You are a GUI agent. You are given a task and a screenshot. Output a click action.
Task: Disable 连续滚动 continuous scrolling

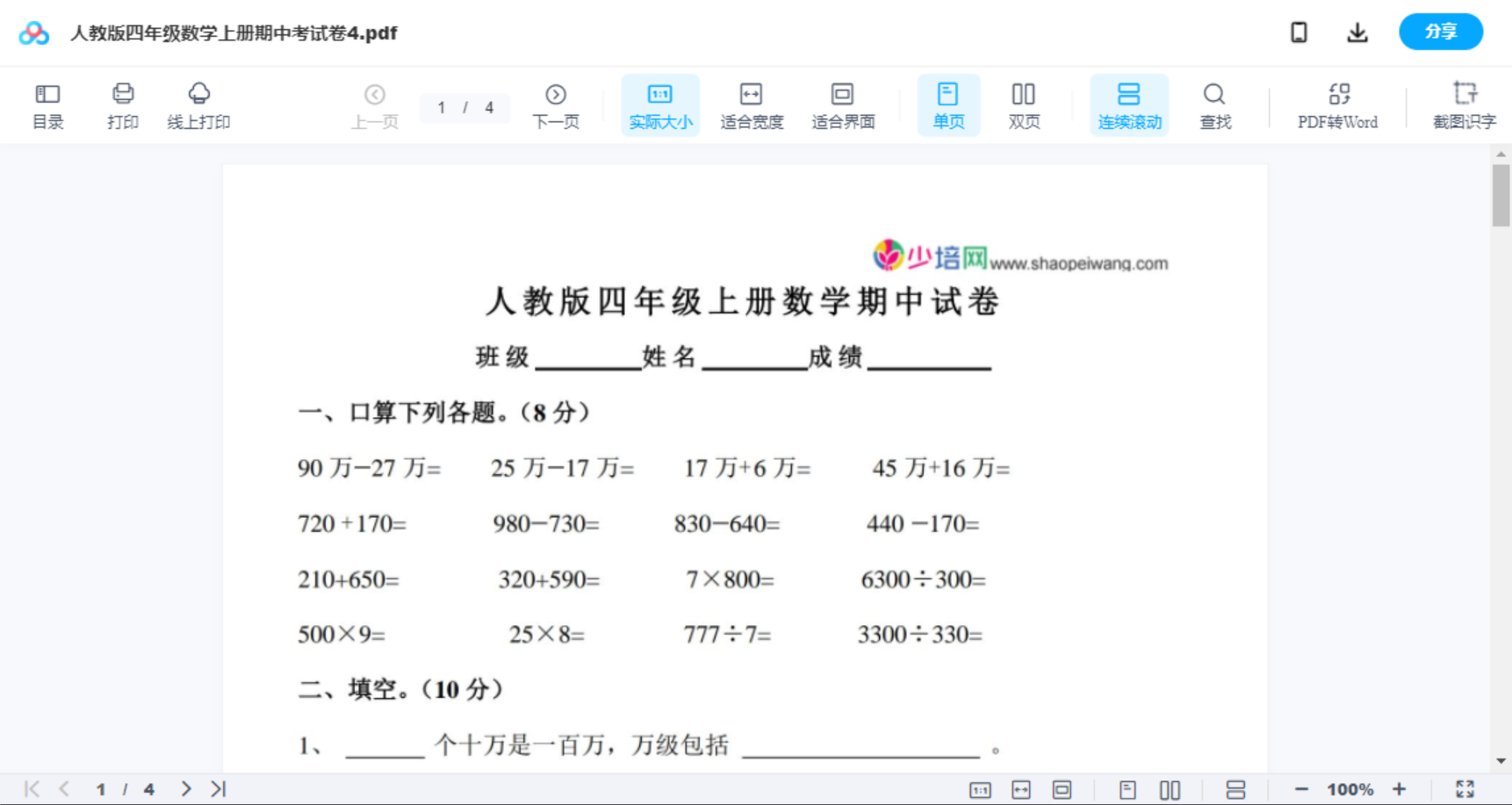1129,104
